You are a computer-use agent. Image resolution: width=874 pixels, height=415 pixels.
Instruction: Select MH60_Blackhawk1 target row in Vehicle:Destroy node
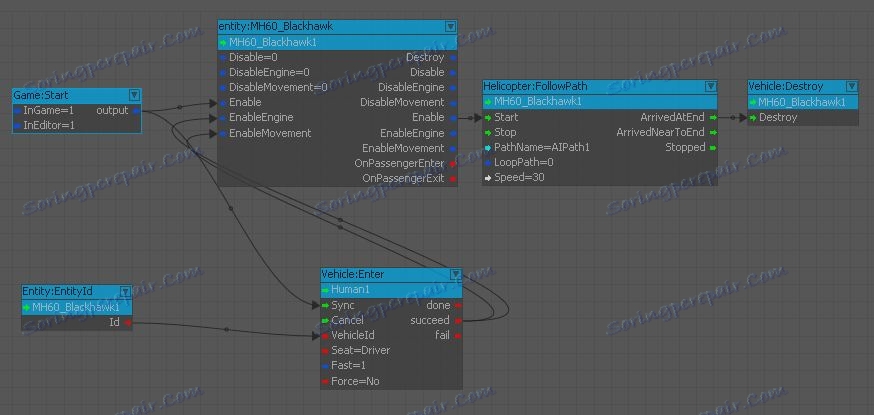click(x=803, y=102)
